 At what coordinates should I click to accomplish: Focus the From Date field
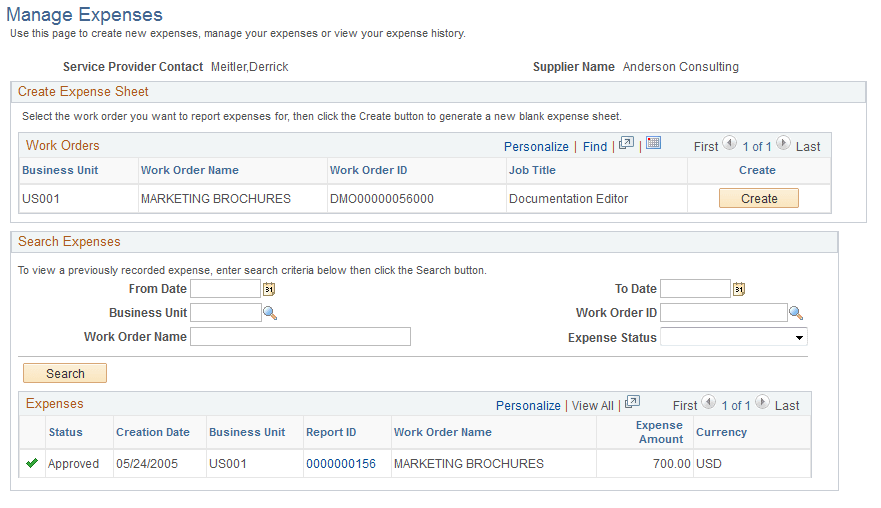tap(226, 289)
